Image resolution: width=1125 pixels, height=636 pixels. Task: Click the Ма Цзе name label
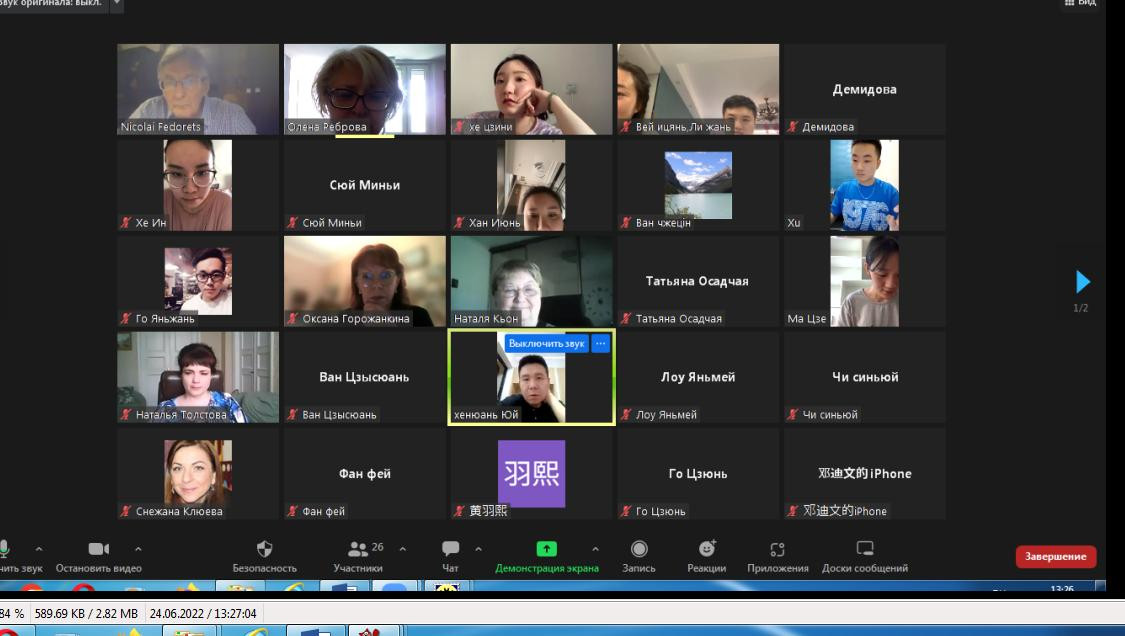[806, 319]
